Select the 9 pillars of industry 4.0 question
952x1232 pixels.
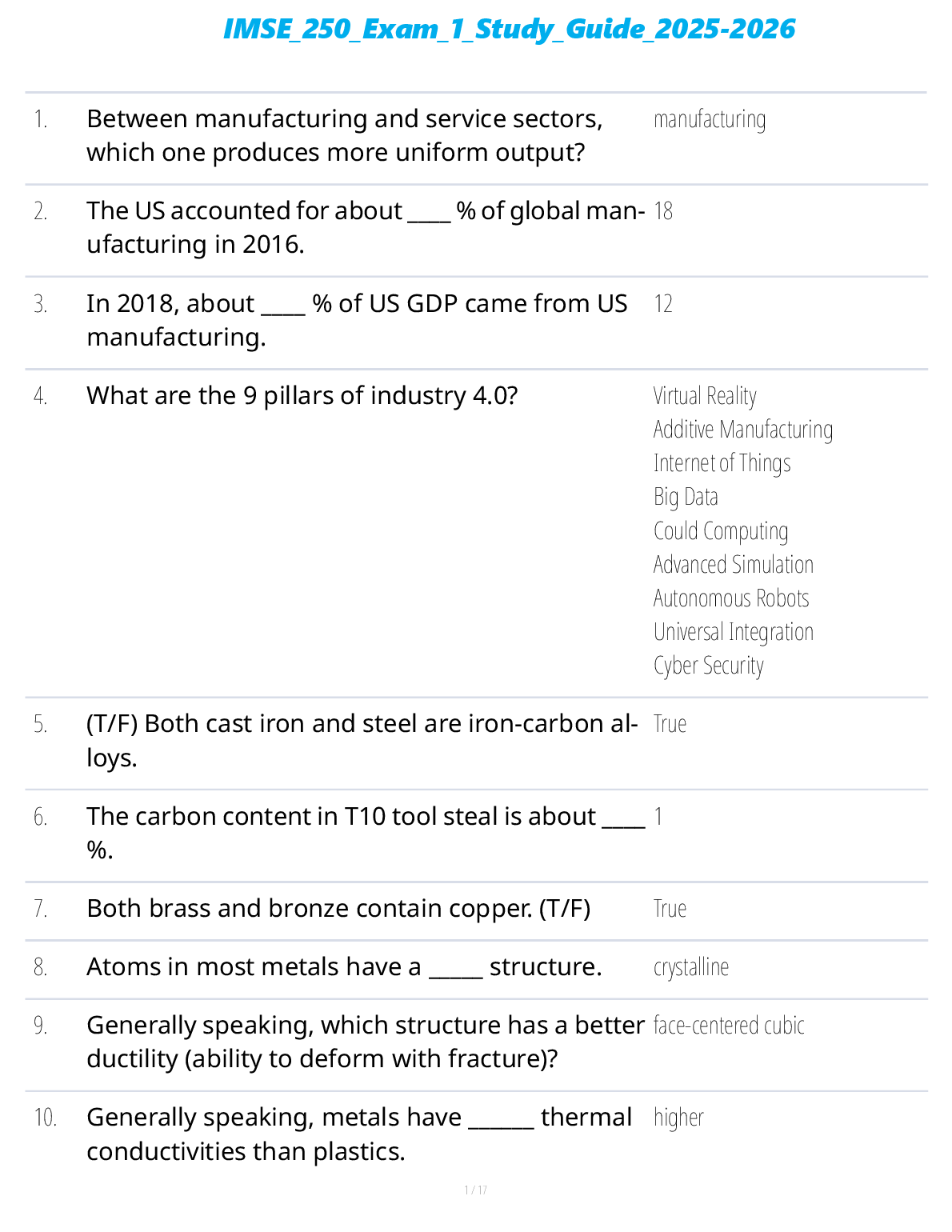pyautogui.click(x=302, y=396)
